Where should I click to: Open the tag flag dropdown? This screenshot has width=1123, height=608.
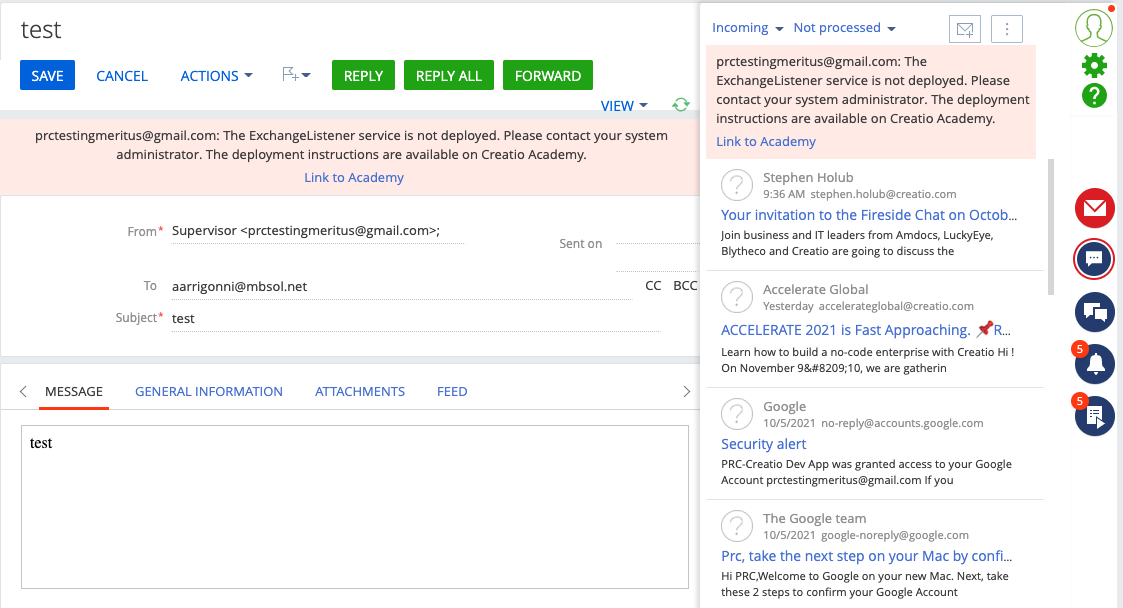[x=296, y=74]
